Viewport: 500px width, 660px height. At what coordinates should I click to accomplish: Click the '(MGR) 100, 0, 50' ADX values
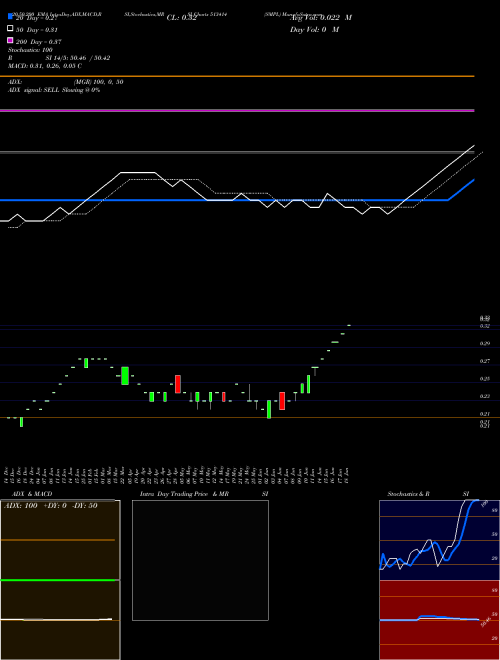coord(98,82)
